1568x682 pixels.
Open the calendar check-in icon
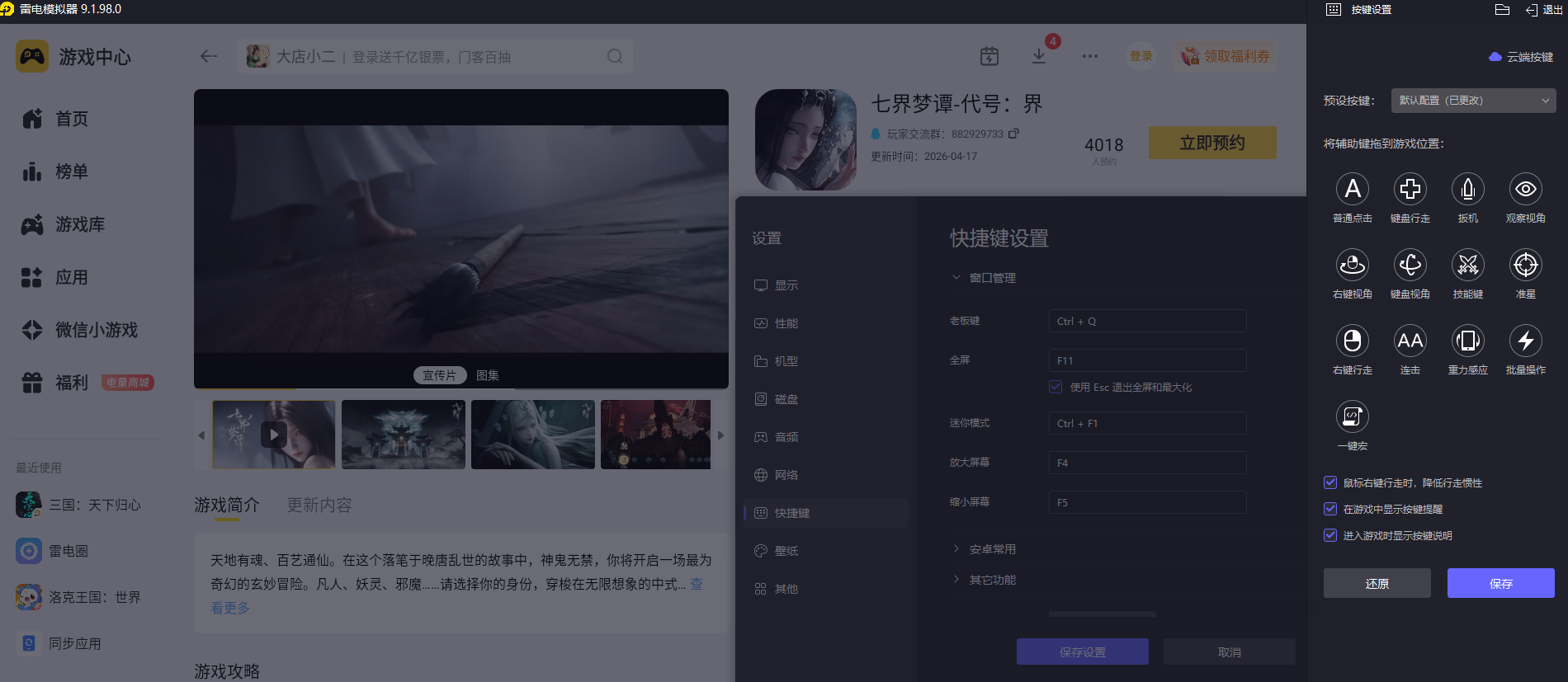(x=989, y=56)
